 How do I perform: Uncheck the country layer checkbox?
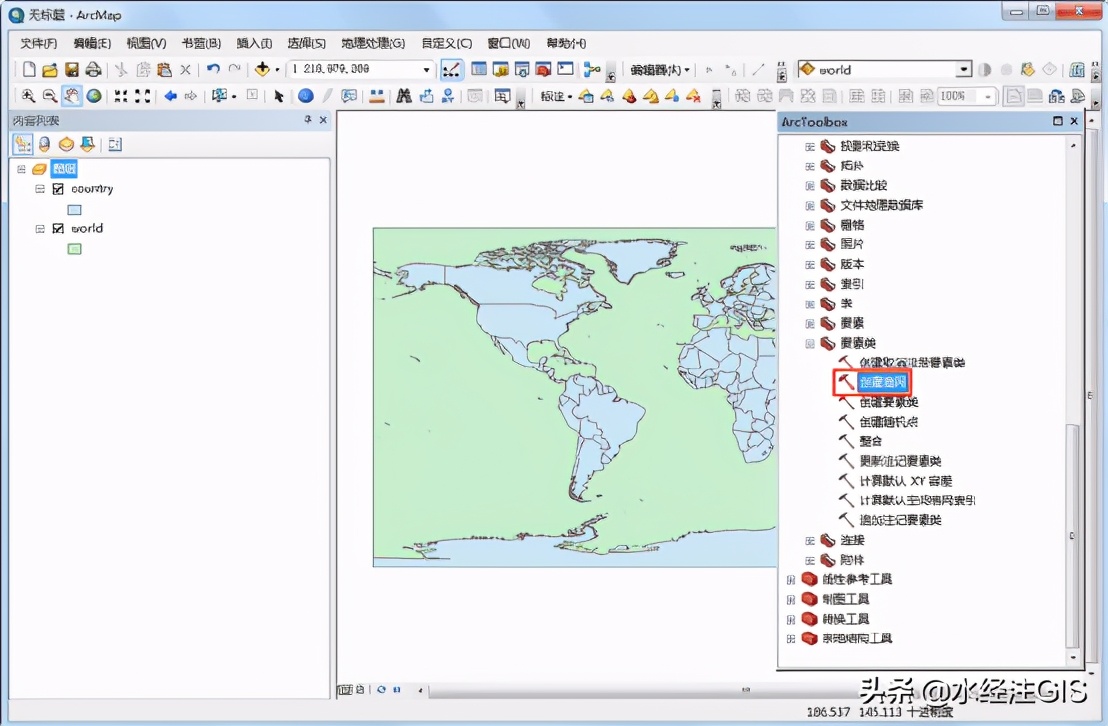click(x=58, y=189)
